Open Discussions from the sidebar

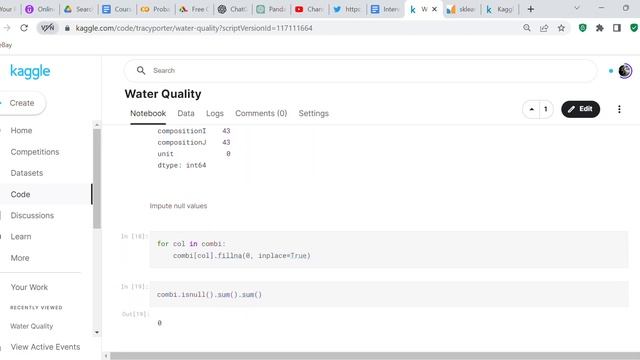pyautogui.click(x=32, y=216)
